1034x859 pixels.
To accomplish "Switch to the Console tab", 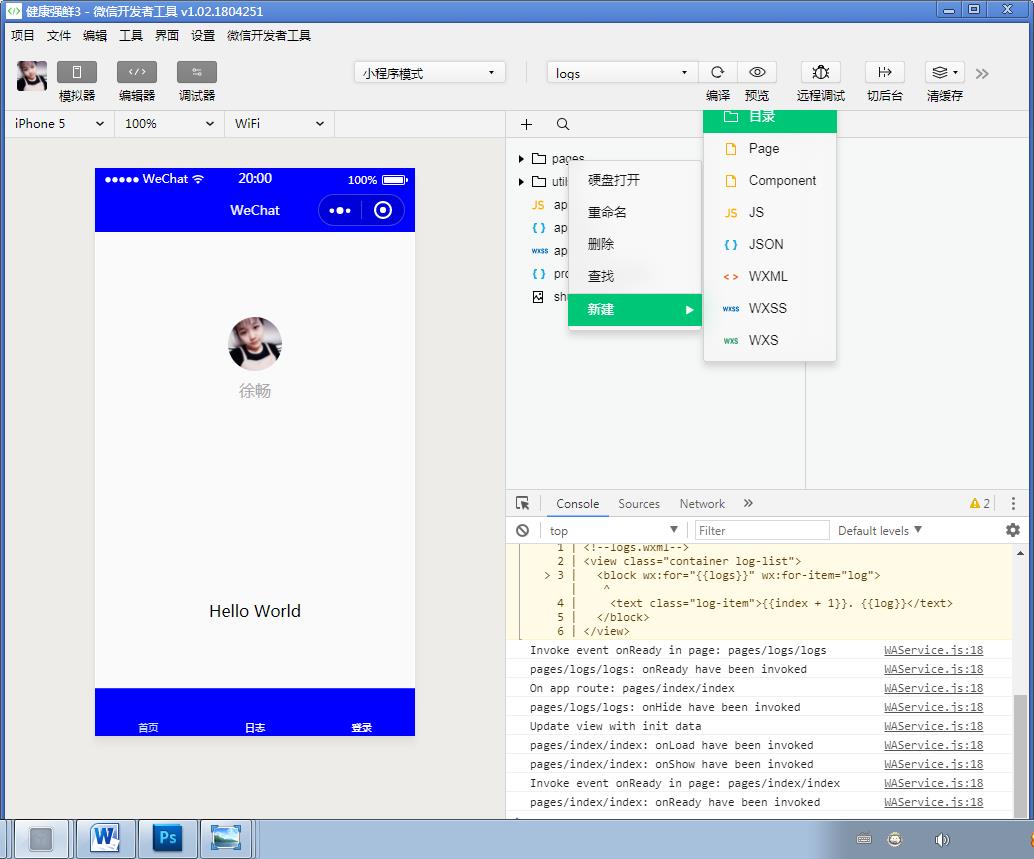I will point(577,504).
